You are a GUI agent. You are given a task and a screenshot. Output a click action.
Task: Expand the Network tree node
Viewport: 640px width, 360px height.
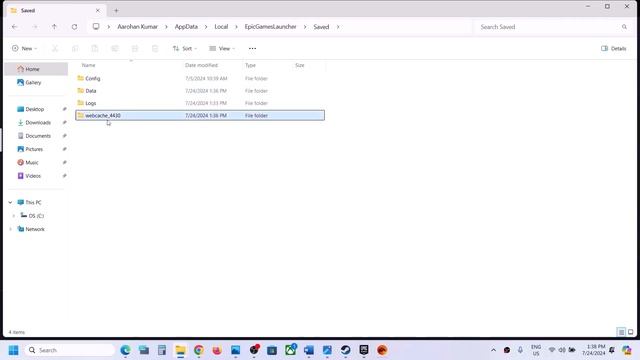pyautogui.click(x=10, y=229)
